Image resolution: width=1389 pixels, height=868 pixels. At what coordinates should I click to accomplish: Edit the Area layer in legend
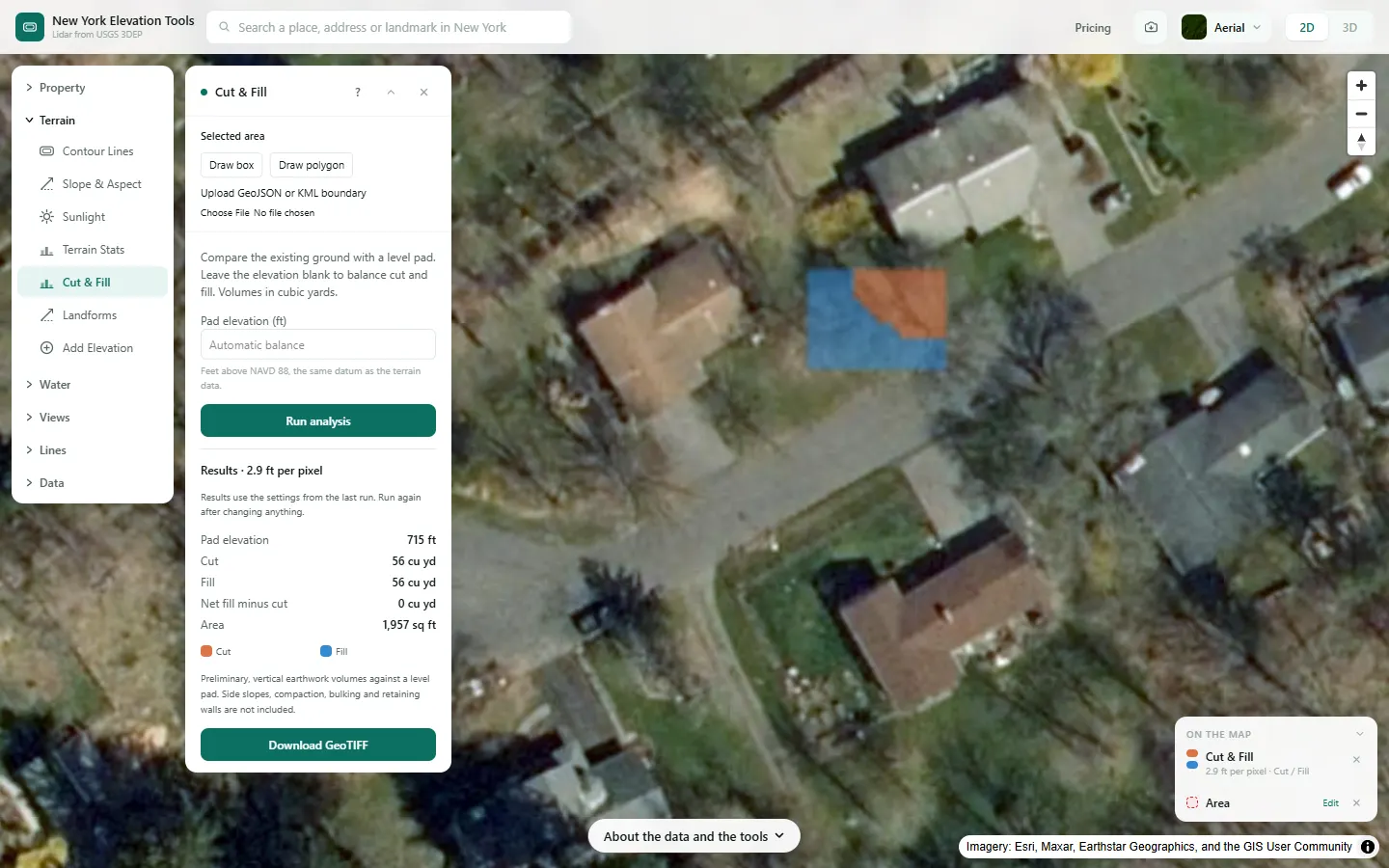[x=1330, y=803]
